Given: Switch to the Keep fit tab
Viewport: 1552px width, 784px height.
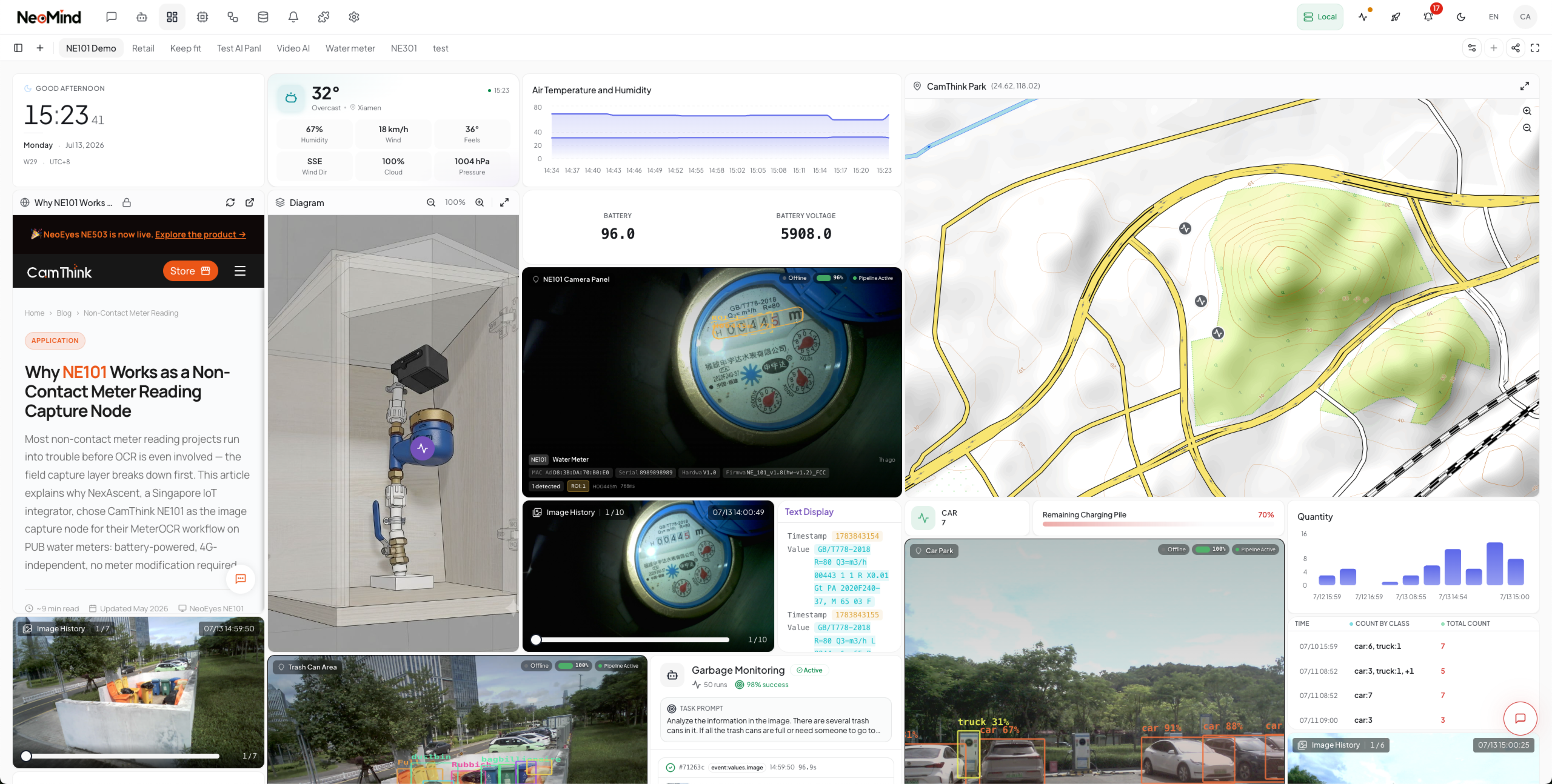Looking at the screenshot, I should pos(186,48).
